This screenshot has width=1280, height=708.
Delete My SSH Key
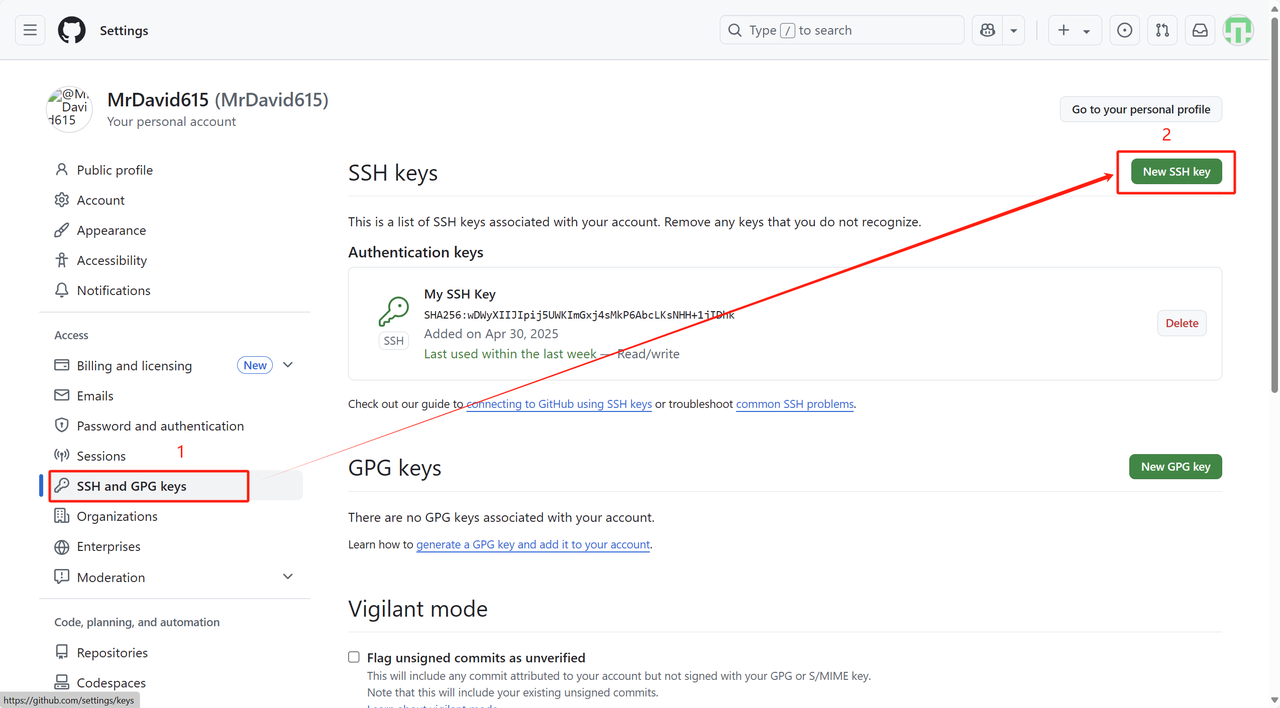point(1182,323)
